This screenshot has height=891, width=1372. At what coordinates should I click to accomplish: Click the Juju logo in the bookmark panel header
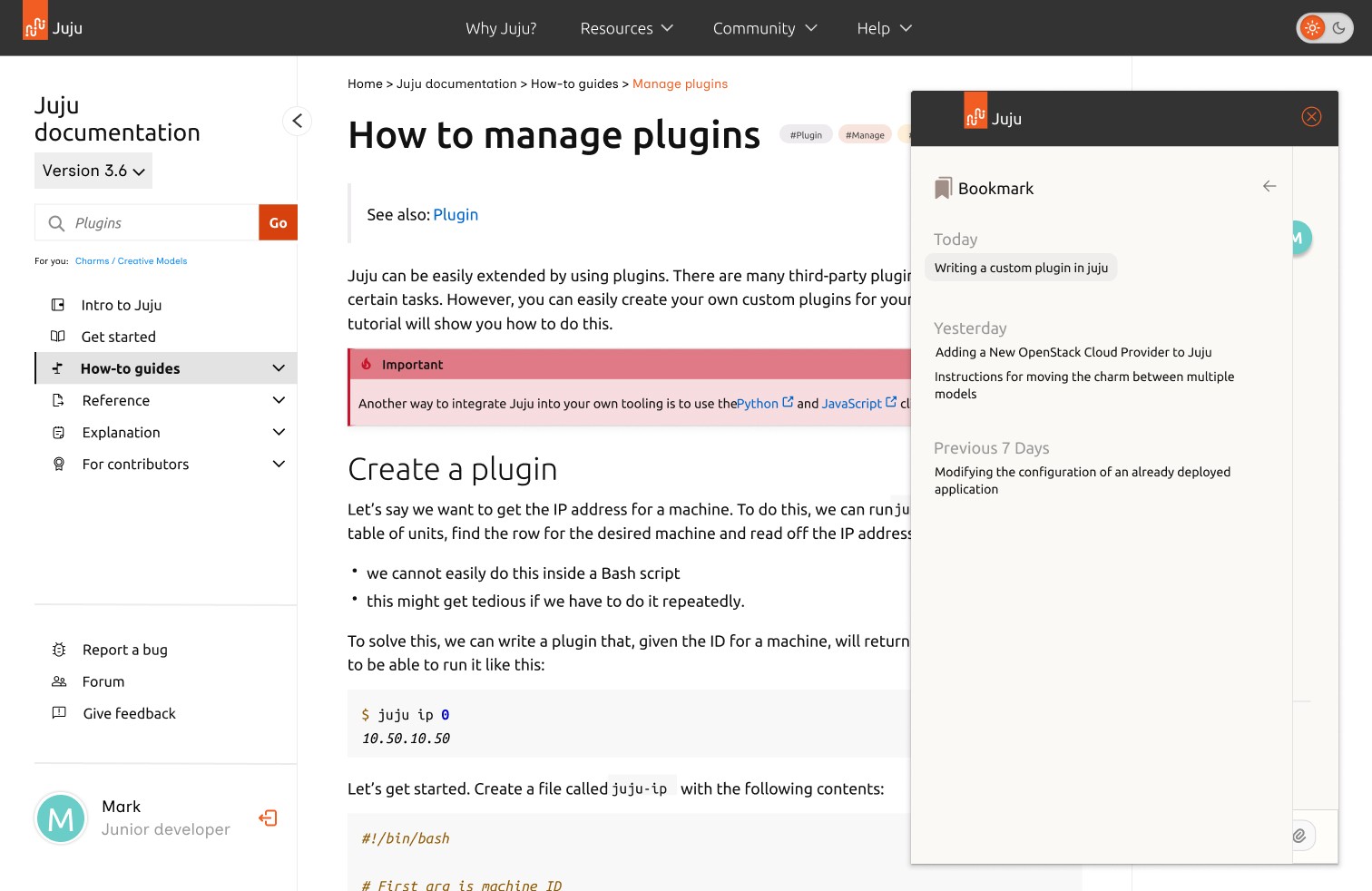click(x=993, y=112)
